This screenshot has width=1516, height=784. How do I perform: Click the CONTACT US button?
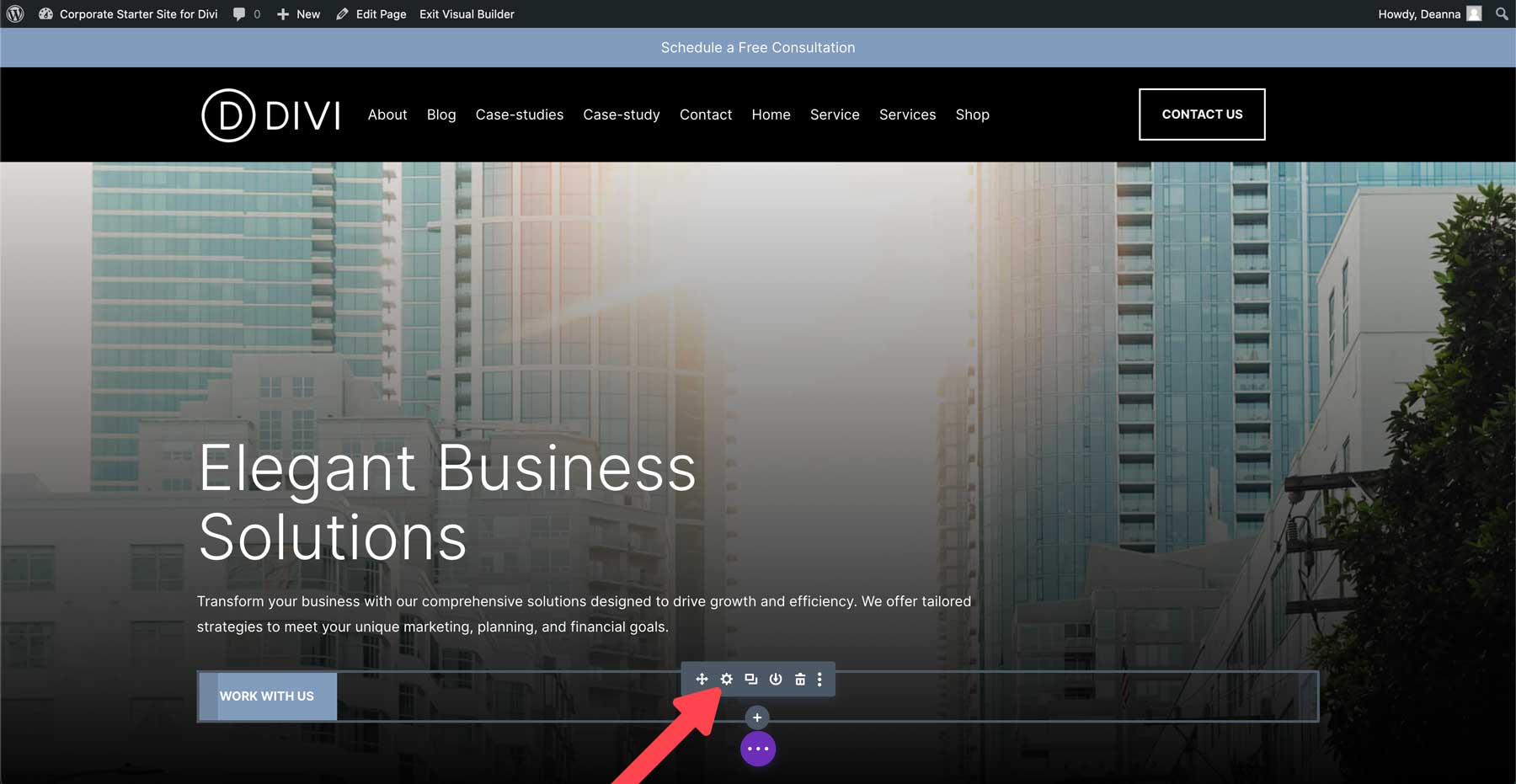[1202, 115]
